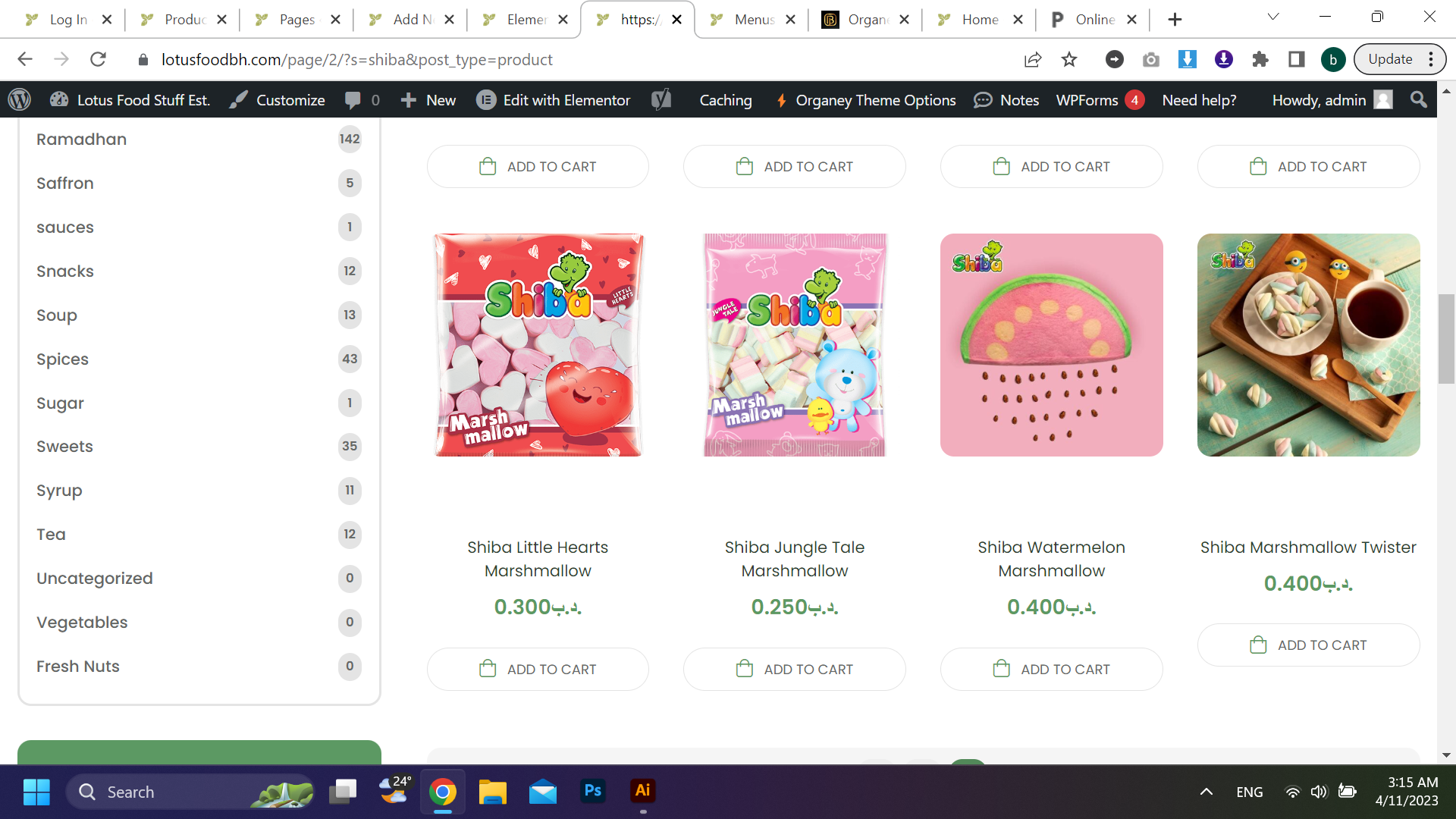Click the camera screenshot extension icon
The image size is (1456, 819).
(1151, 59)
